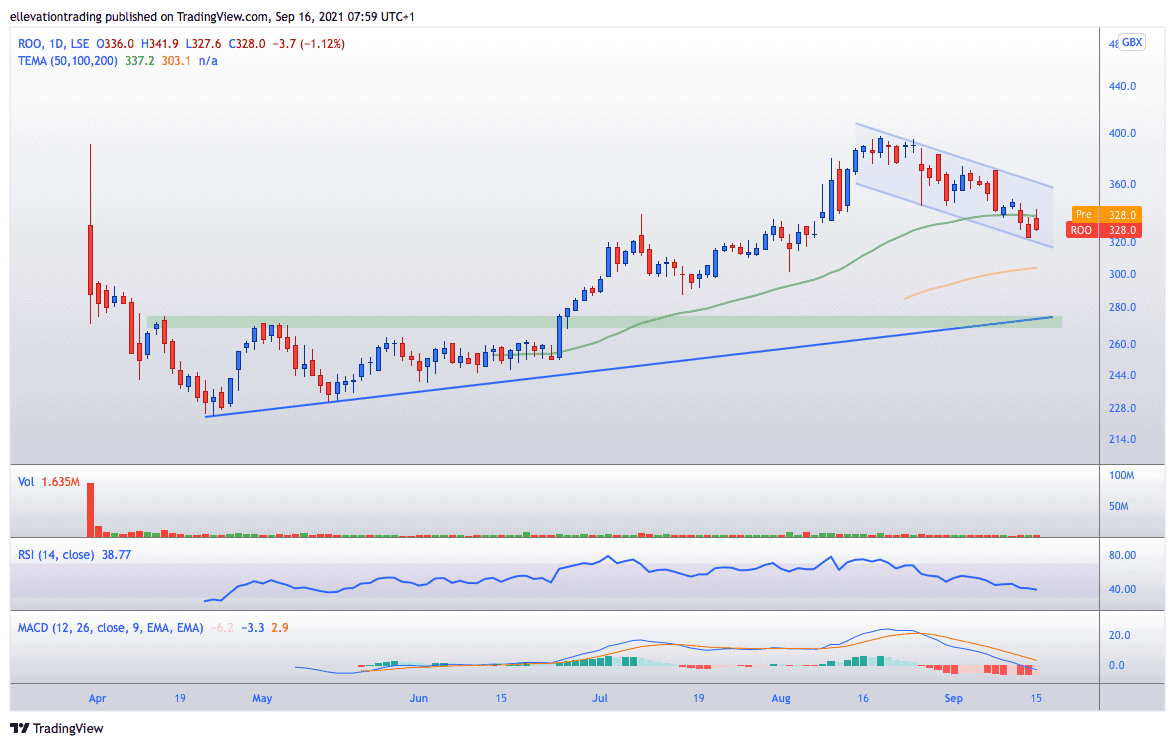Select the Vol 1.635M indicator label
This screenshot has width=1175, height=746.
(49, 482)
